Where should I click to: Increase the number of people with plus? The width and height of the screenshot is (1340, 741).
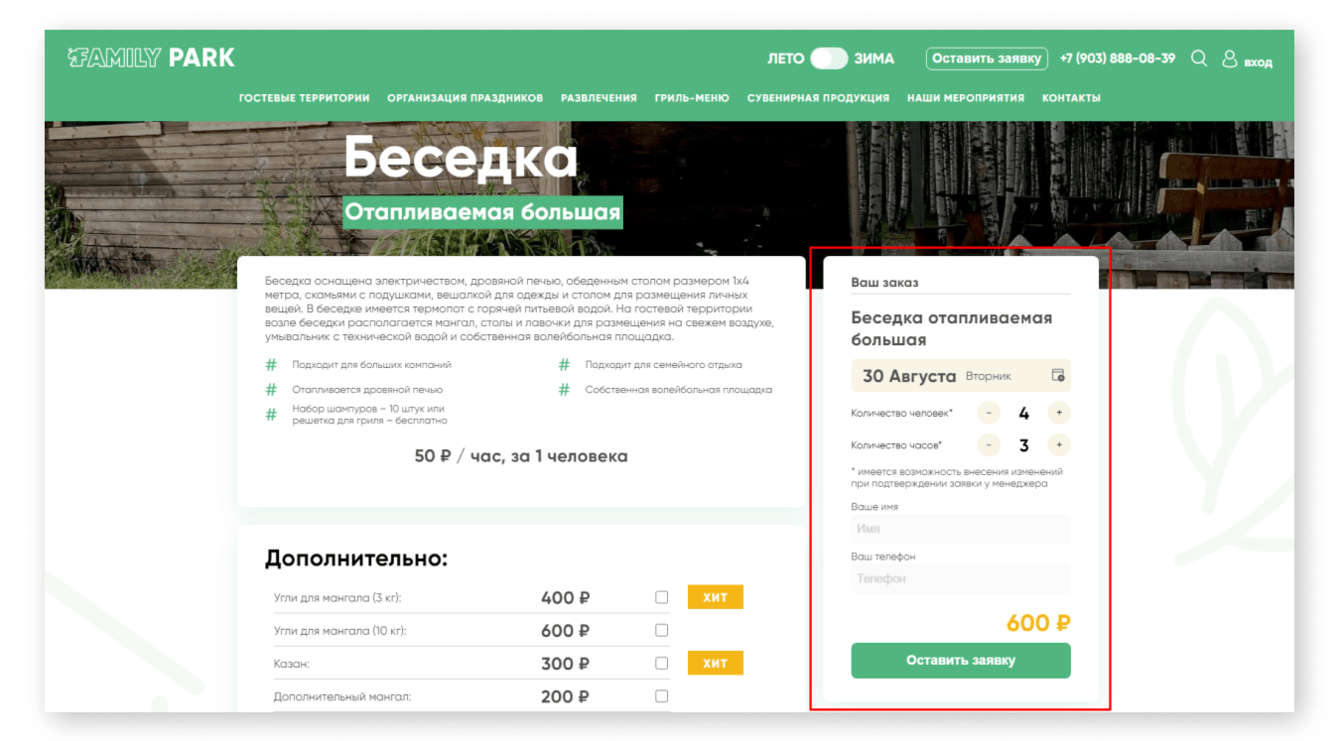tap(1059, 413)
